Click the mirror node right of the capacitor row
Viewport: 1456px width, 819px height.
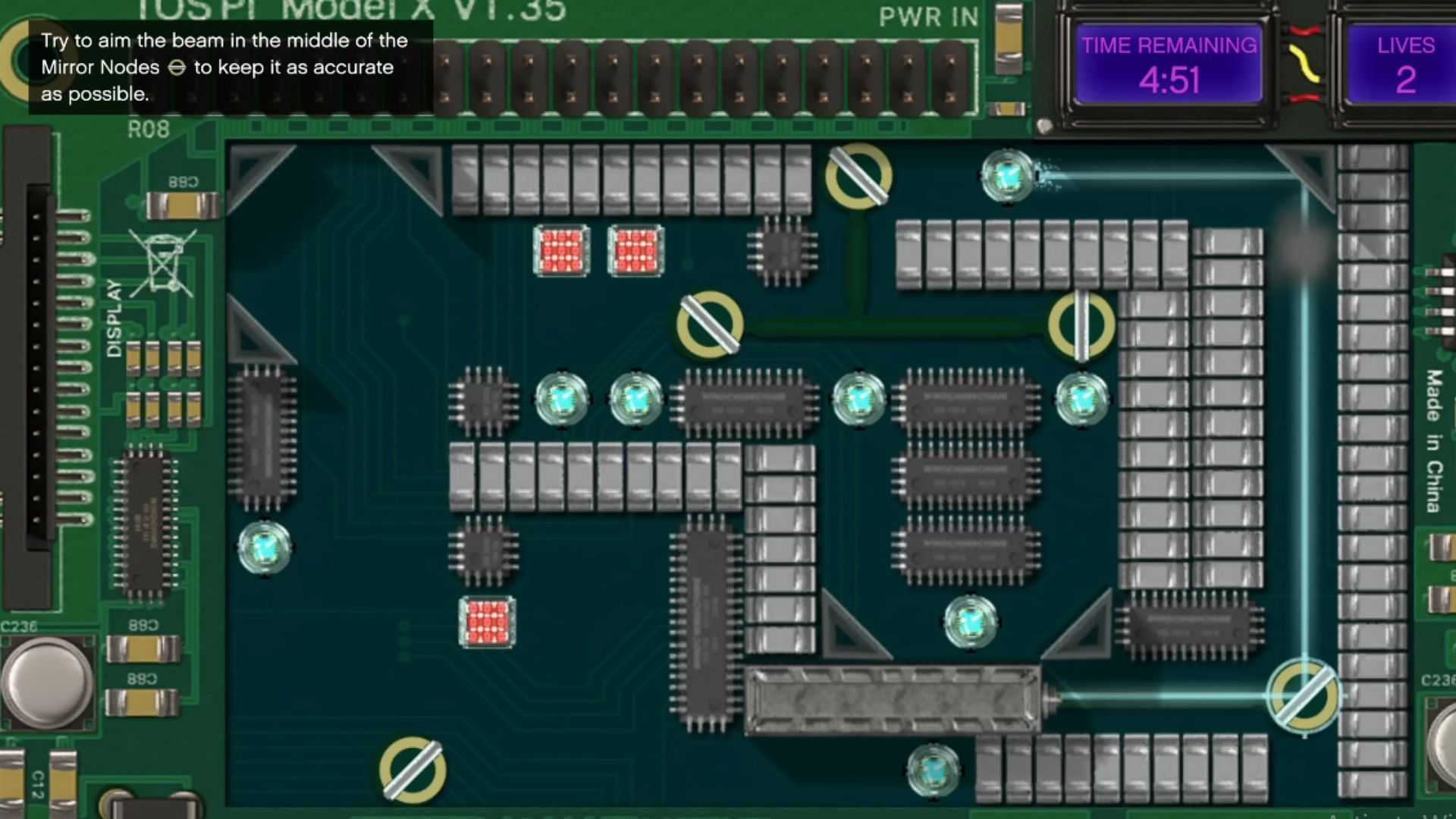pyautogui.click(x=858, y=175)
